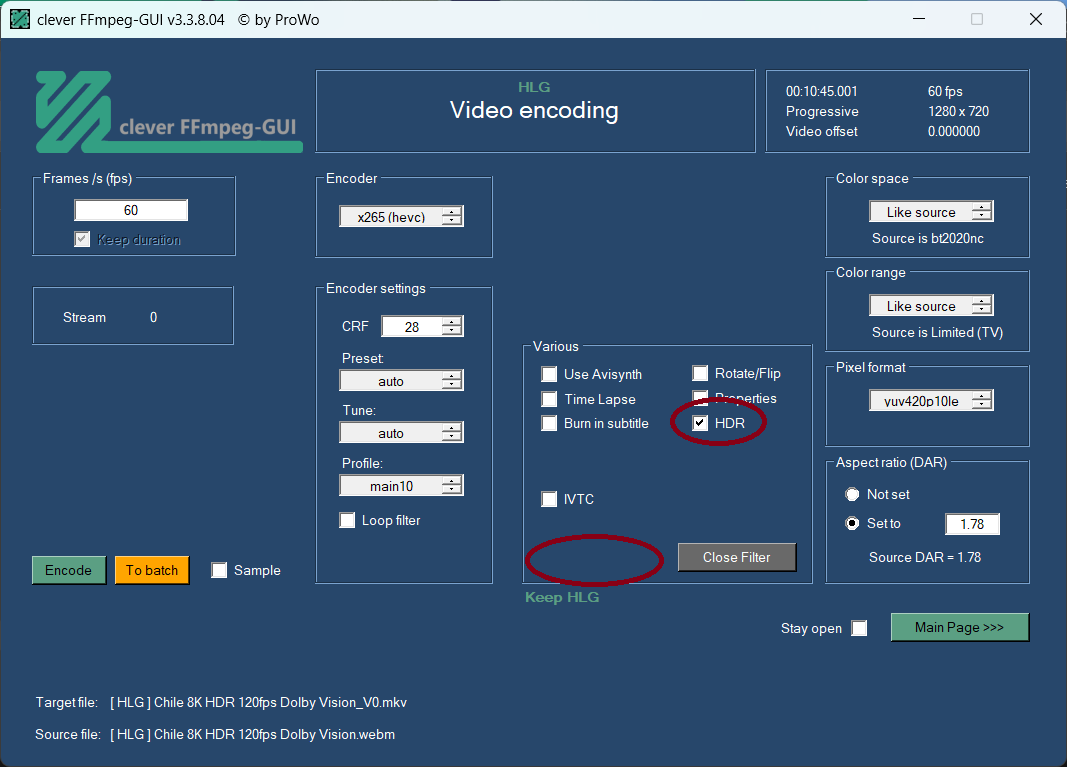The width and height of the screenshot is (1067, 767).
Task: Open the Color space Like source selector
Action: (931, 212)
